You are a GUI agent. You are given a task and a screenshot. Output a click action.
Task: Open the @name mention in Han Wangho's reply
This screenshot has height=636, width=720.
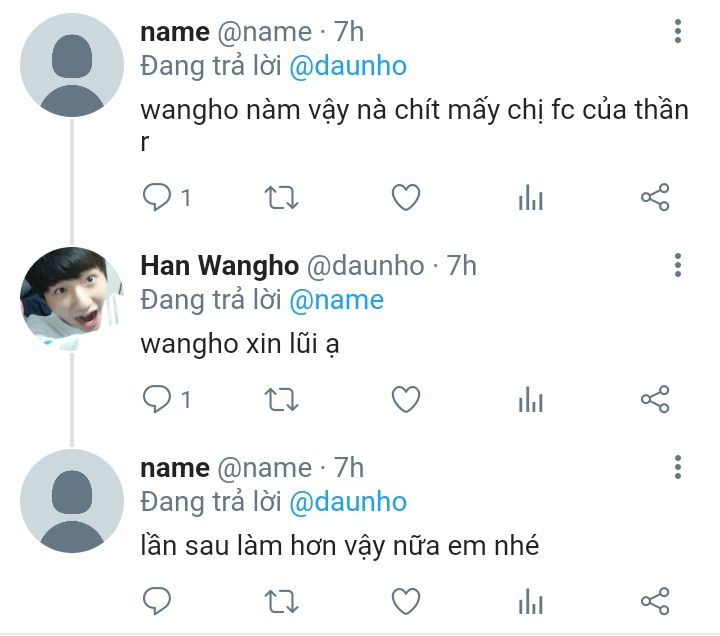tap(337, 300)
